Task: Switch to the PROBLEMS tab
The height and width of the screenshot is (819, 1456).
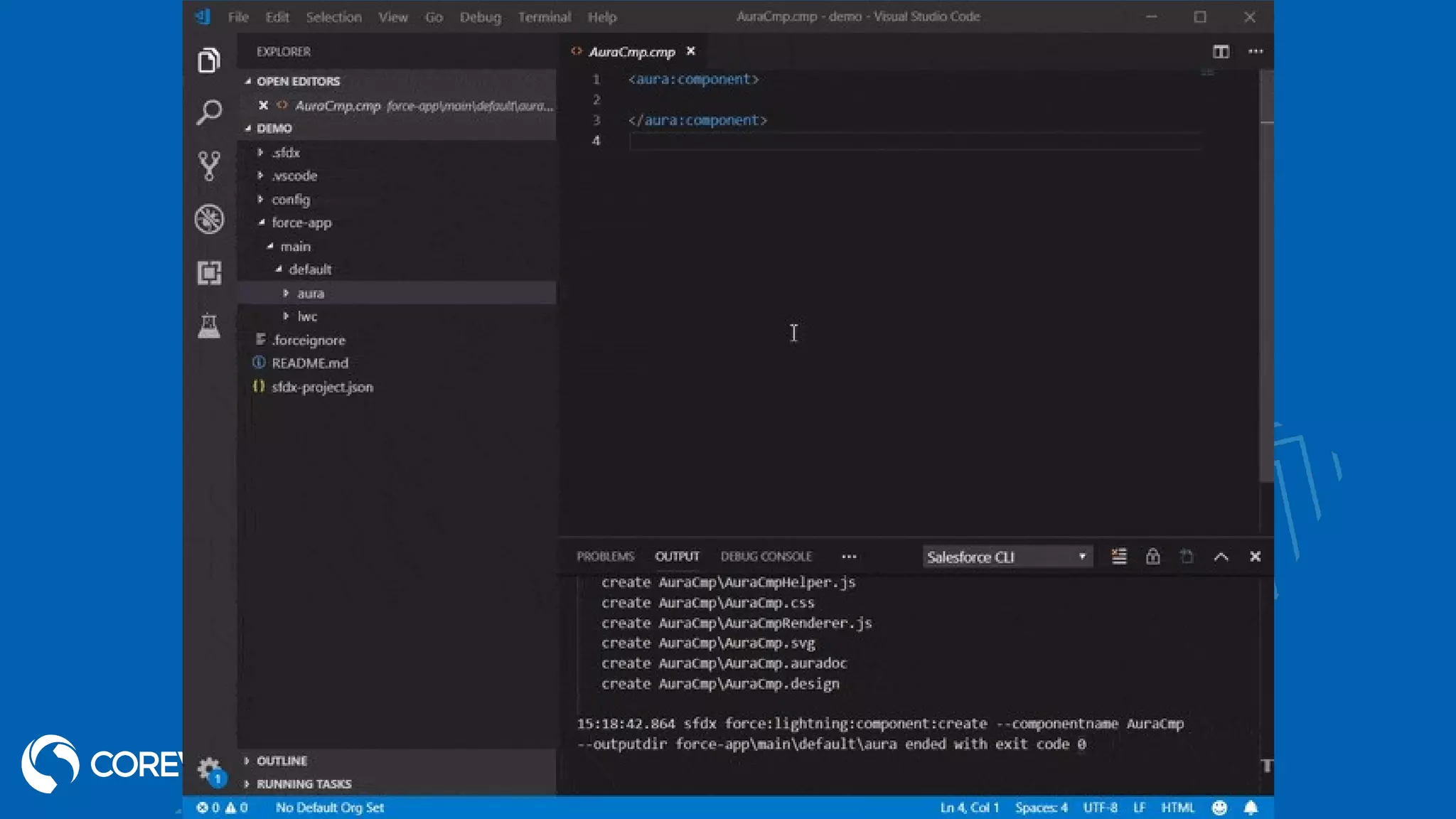Action: [605, 557]
